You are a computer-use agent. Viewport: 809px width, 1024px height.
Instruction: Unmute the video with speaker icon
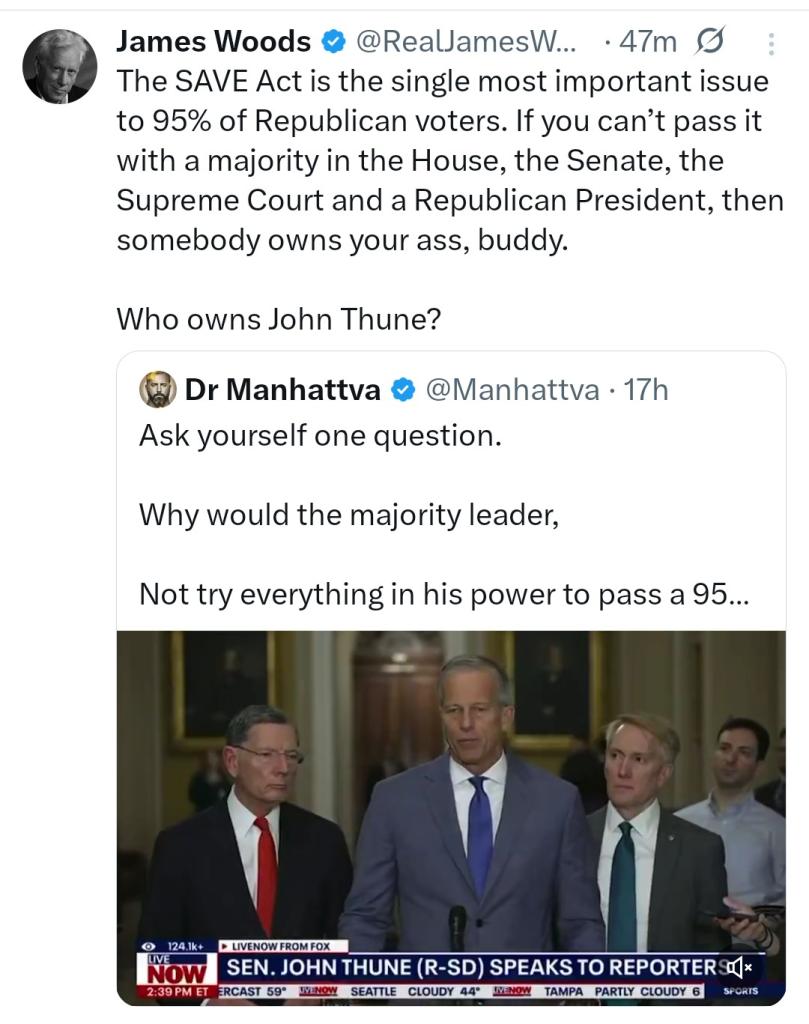[739, 966]
